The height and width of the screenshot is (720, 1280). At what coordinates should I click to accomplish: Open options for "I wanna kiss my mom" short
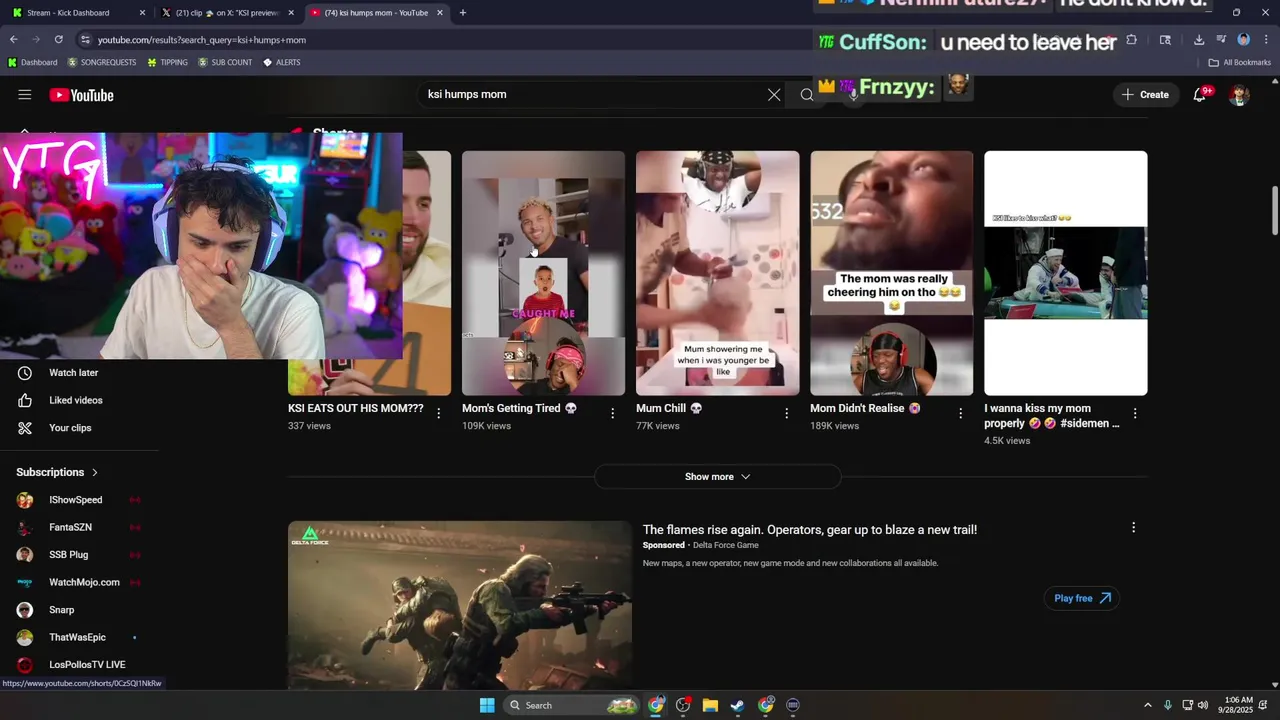1135,413
